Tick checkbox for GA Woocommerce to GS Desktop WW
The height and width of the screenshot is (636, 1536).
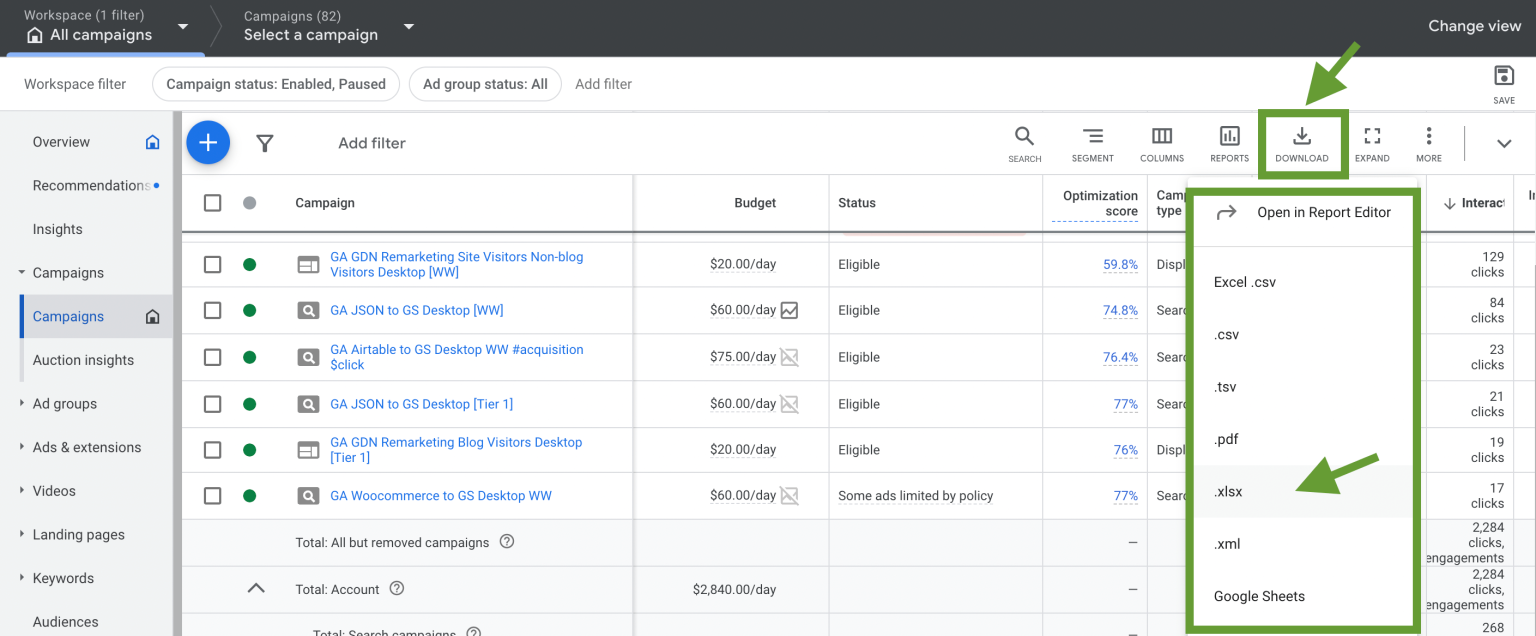[x=212, y=496]
